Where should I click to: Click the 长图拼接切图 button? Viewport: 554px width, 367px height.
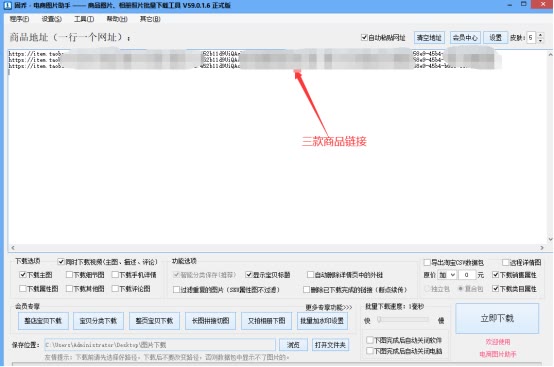pos(211,321)
